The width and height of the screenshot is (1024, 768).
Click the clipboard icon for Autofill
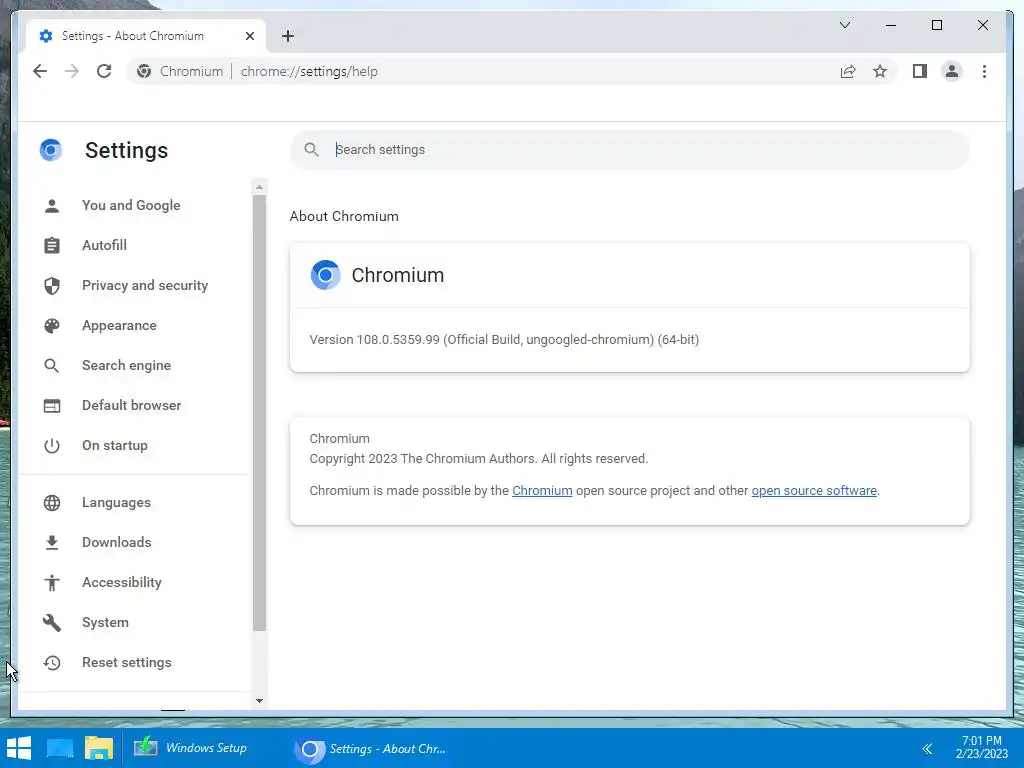(52, 246)
